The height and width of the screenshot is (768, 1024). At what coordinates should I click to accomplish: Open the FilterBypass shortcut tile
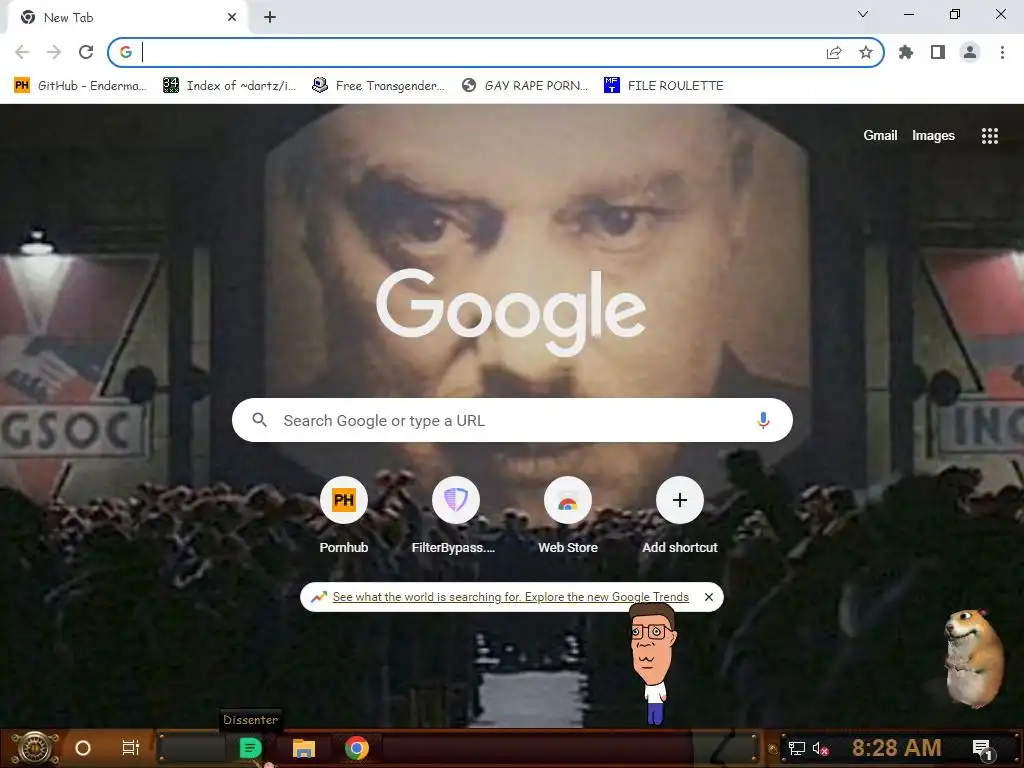tap(456, 515)
